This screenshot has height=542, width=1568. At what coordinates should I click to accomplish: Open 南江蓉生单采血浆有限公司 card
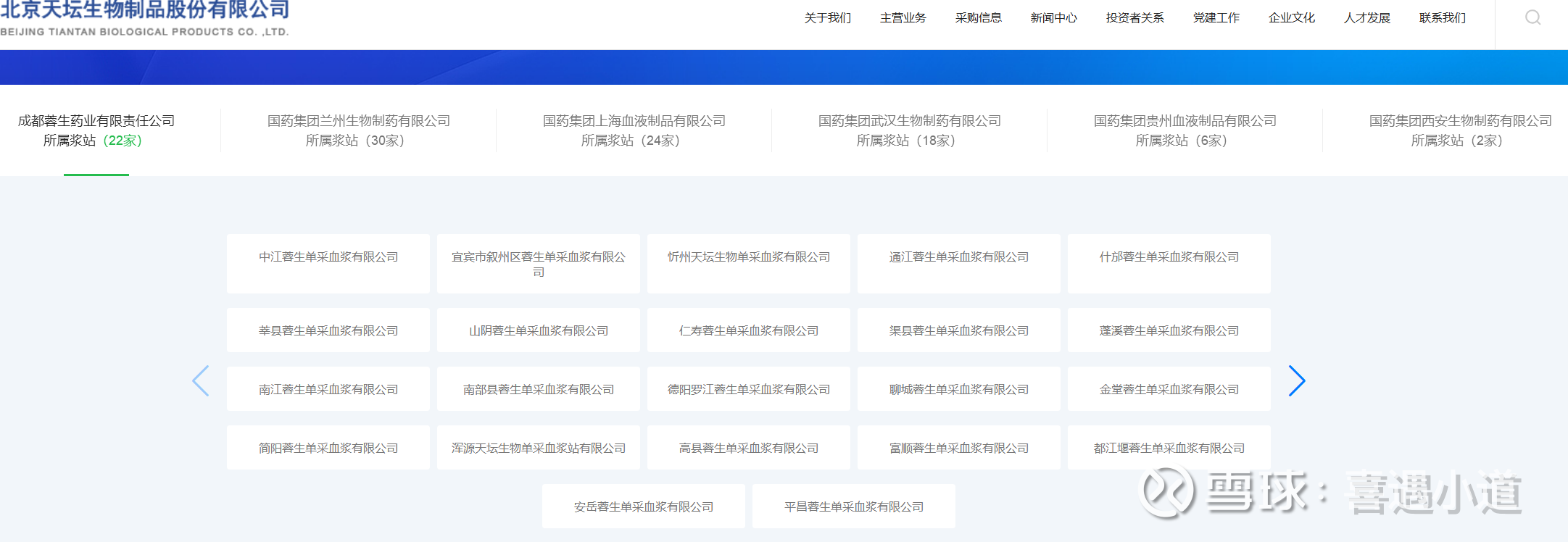coord(328,389)
